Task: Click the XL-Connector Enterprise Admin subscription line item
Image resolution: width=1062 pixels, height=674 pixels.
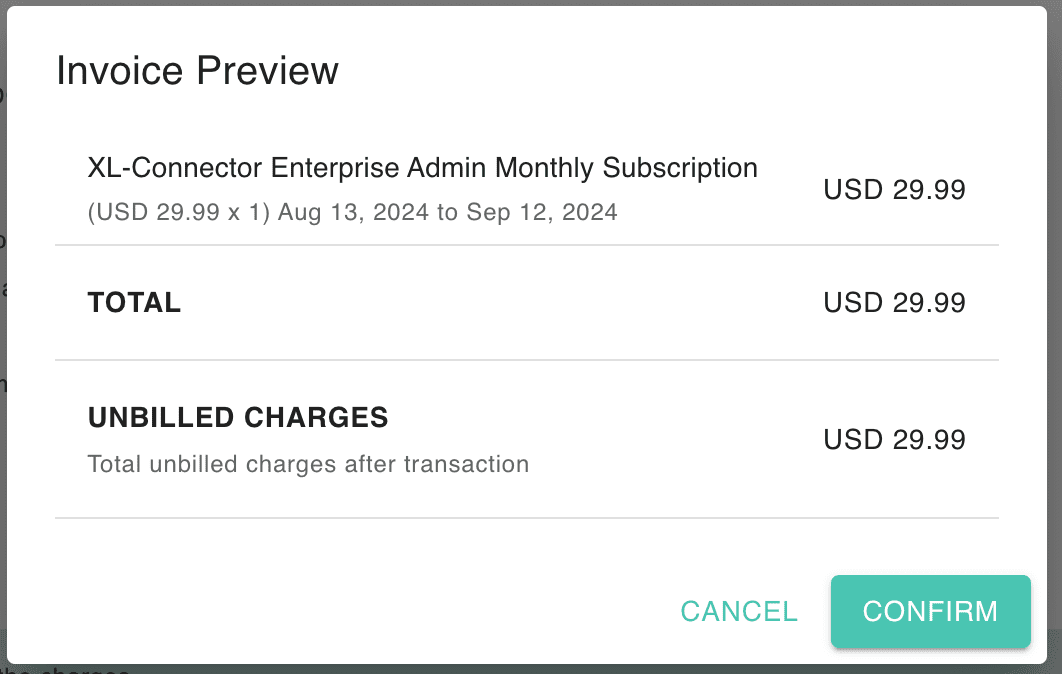Action: coord(422,167)
